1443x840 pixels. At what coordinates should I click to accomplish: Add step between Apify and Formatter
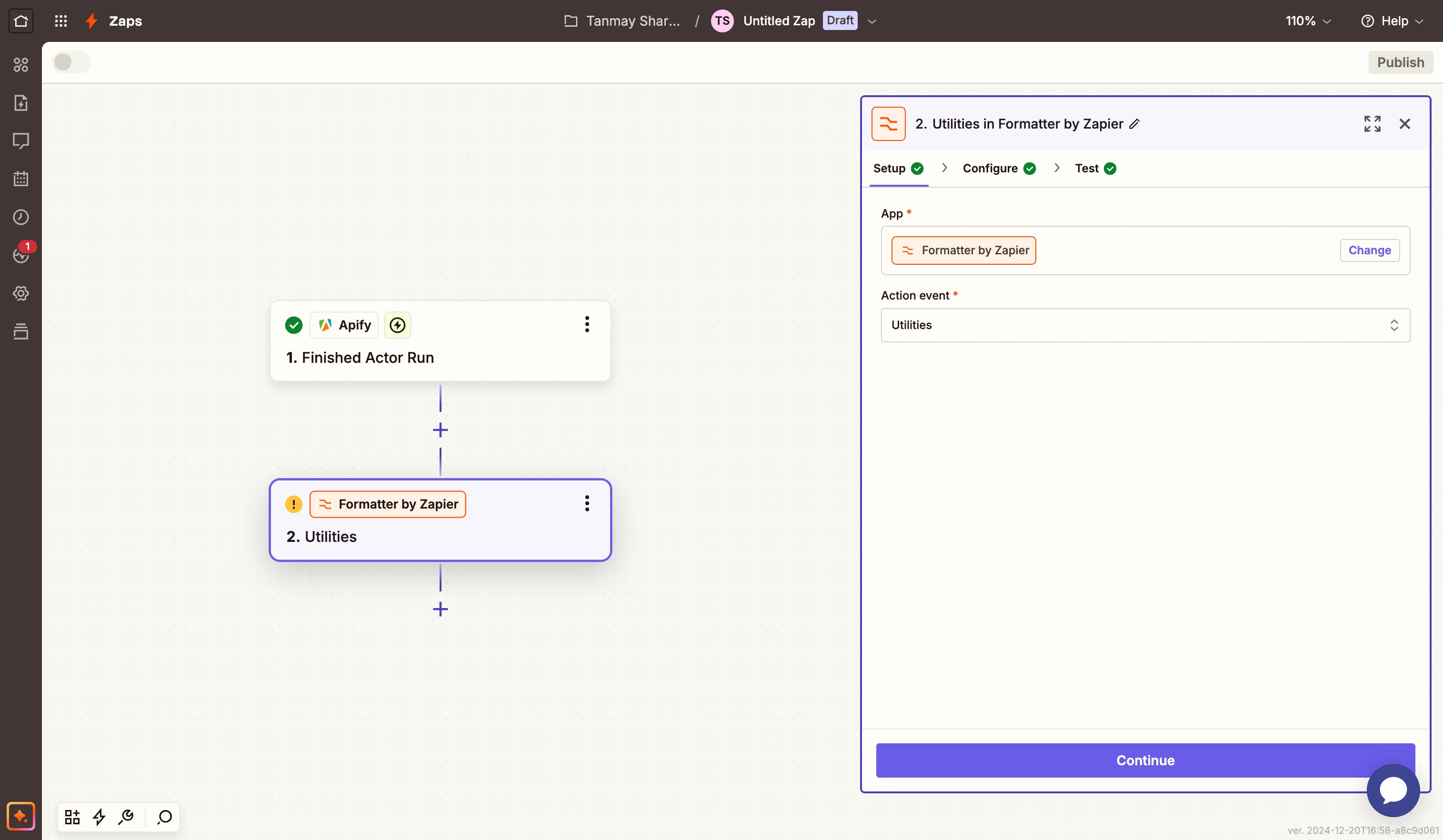(440, 430)
